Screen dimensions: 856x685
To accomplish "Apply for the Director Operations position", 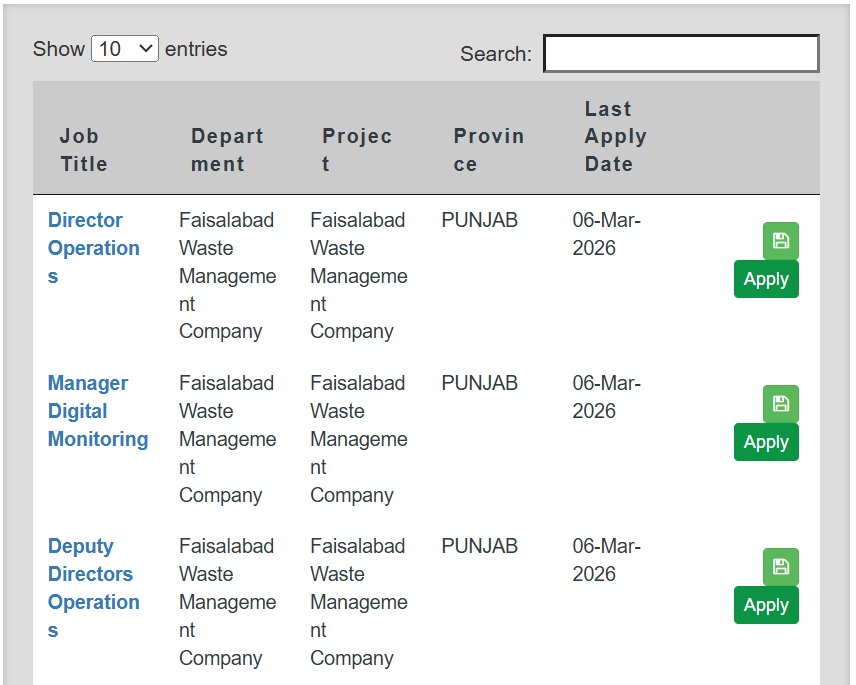I will [x=766, y=279].
